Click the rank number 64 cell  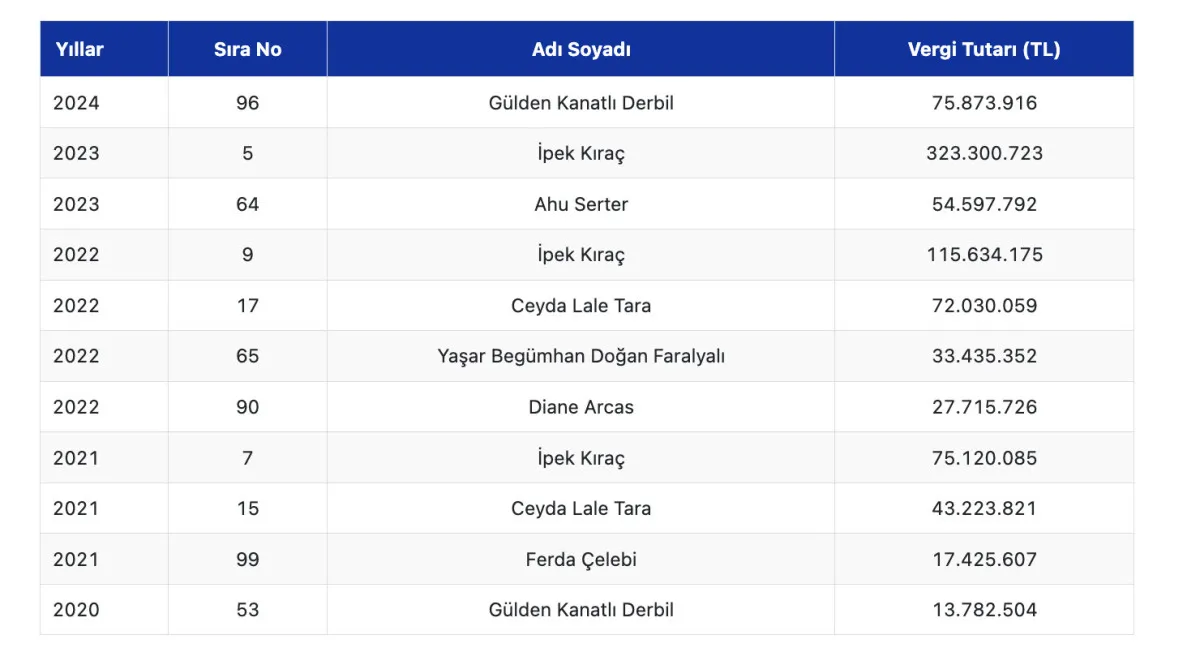click(247, 204)
